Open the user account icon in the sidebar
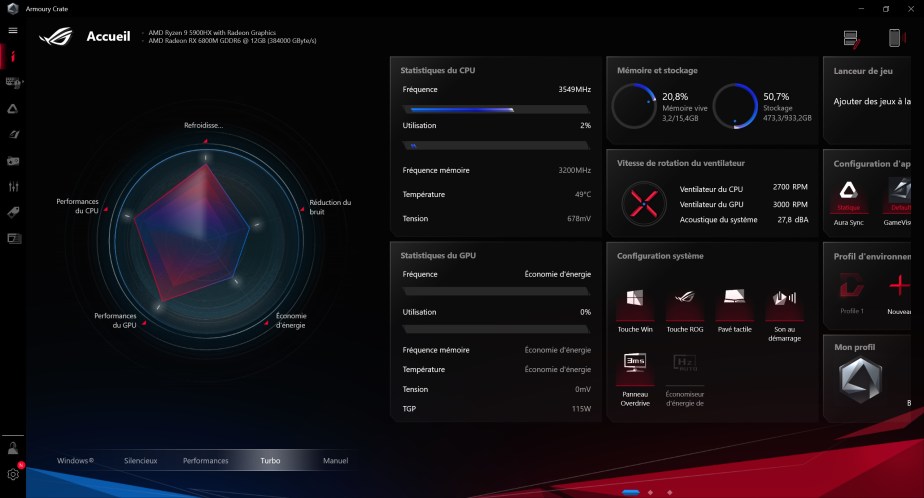This screenshot has height=498, width=924. pos(13,447)
